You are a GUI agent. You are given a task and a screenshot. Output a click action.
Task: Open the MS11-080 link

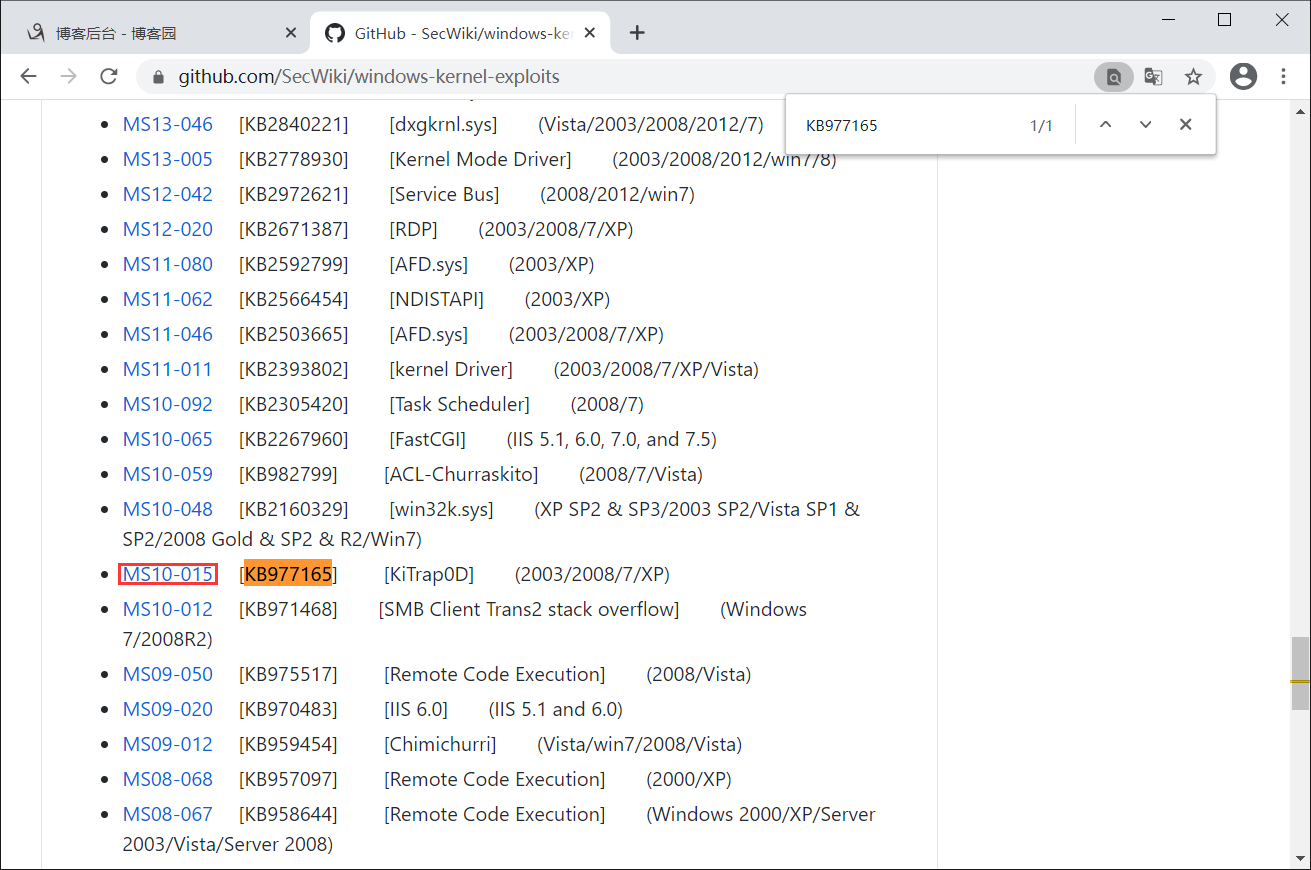(168, 264)
